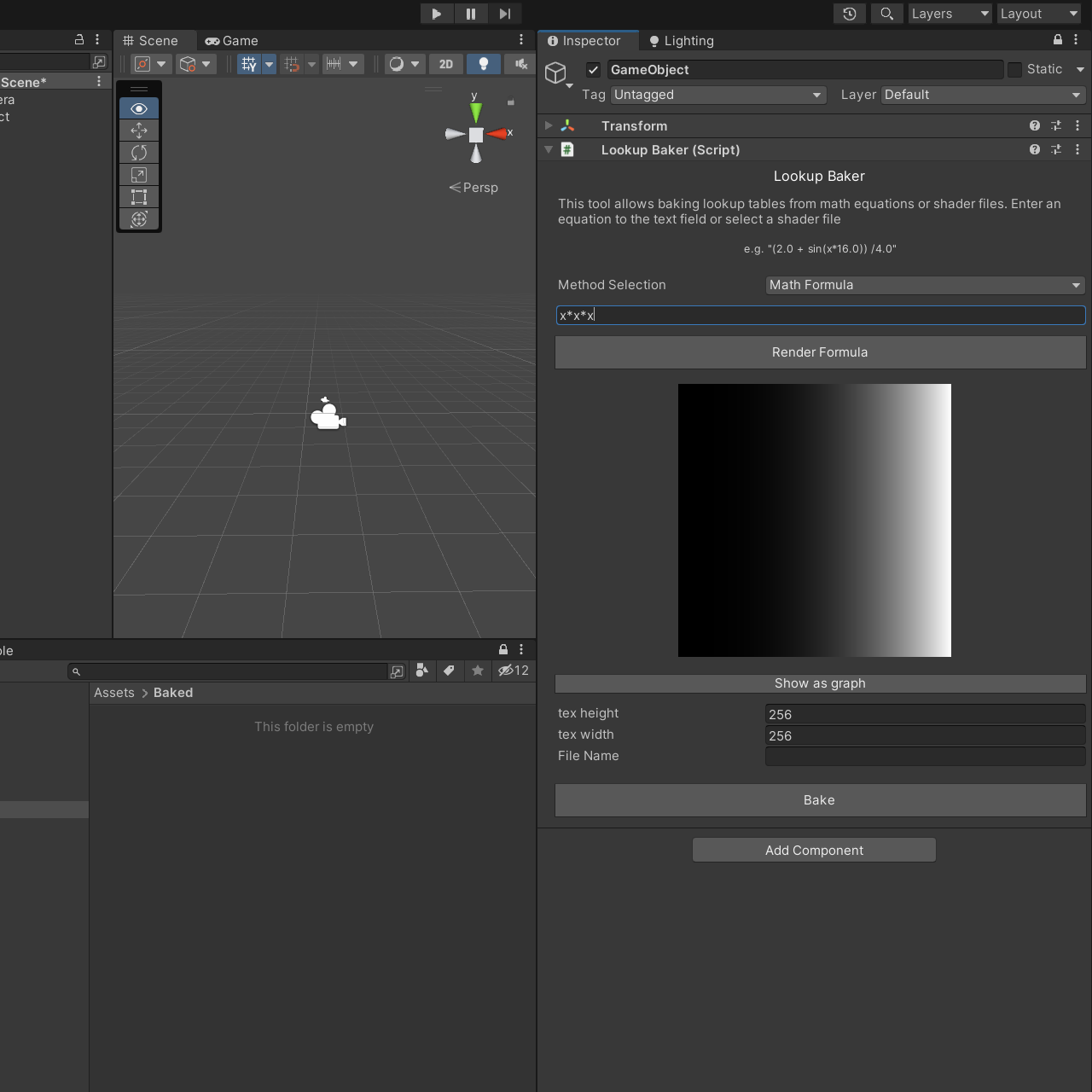This screenshot has height=1092, width=1092.
Task: Click the File Name input field
Action: (925, 756)
